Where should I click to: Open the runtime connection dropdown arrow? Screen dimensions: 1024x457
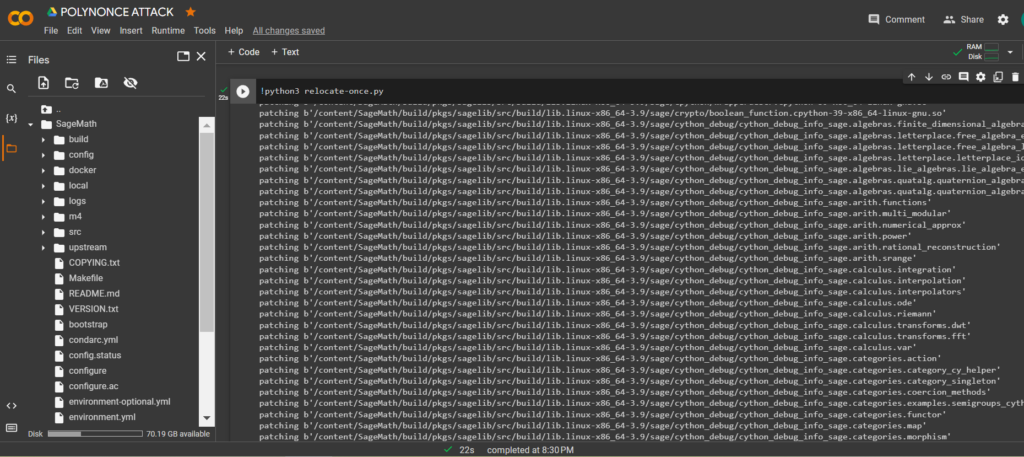pyautogui.click(x=1010, y=52)
